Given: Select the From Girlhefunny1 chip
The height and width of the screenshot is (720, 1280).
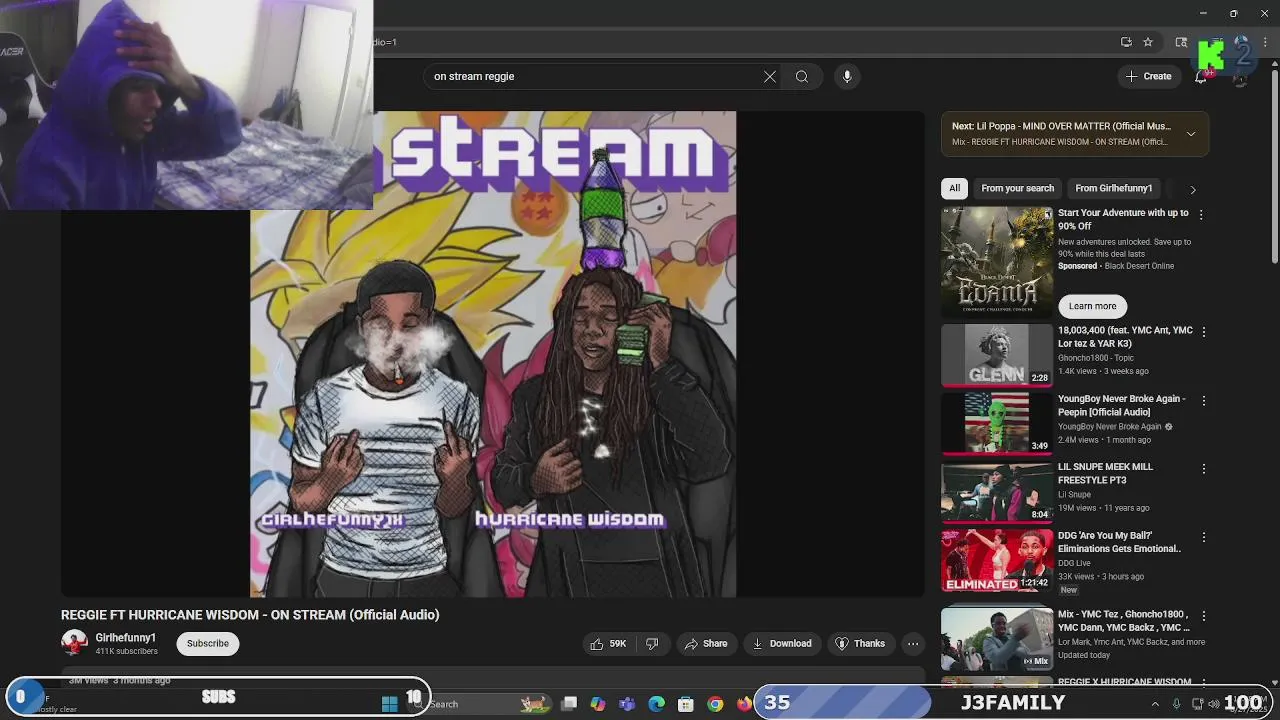Looking at the screenshot, I should [x=1113, y=188].
